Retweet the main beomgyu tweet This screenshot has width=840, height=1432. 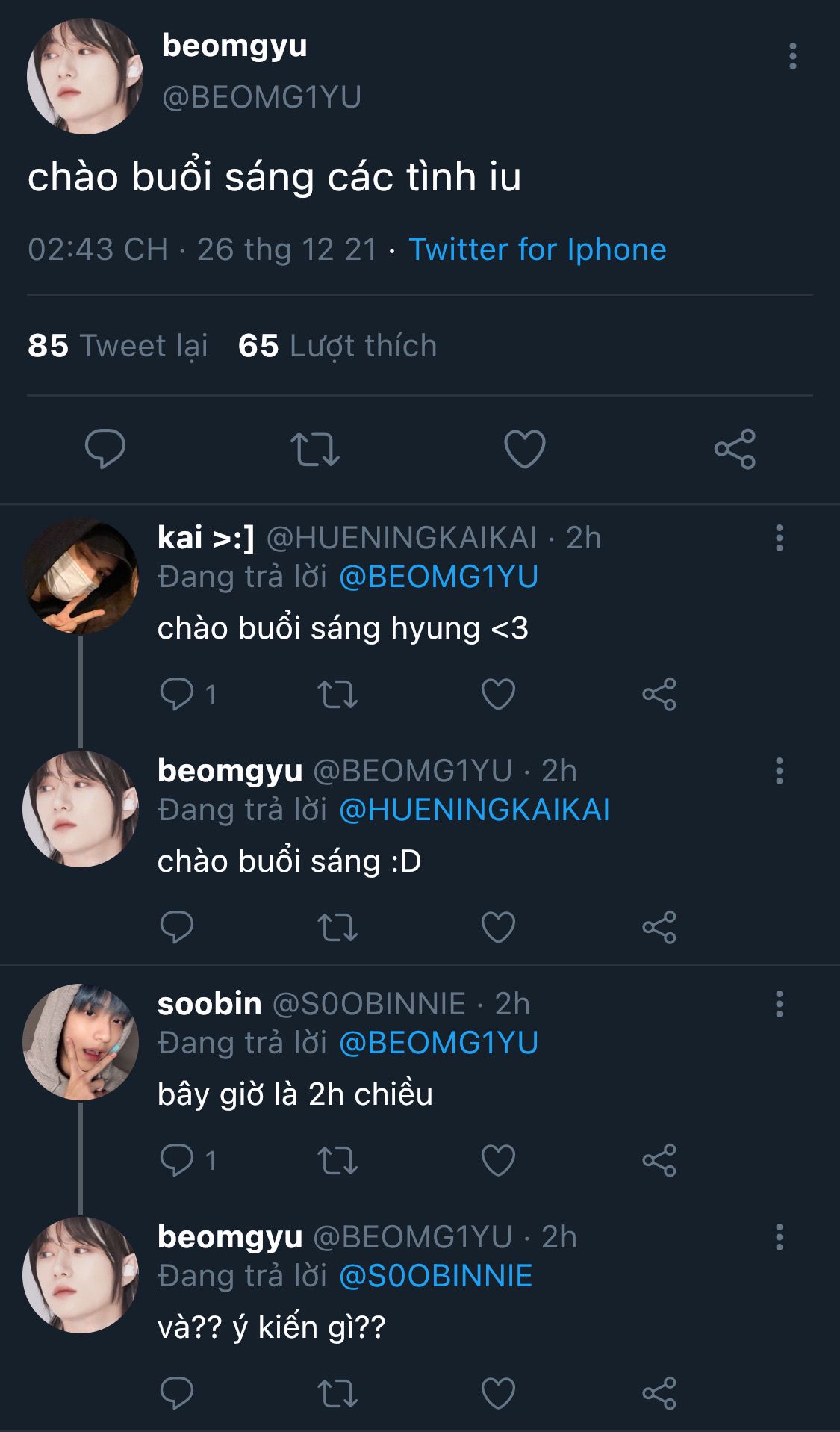(x=314, y=449)
